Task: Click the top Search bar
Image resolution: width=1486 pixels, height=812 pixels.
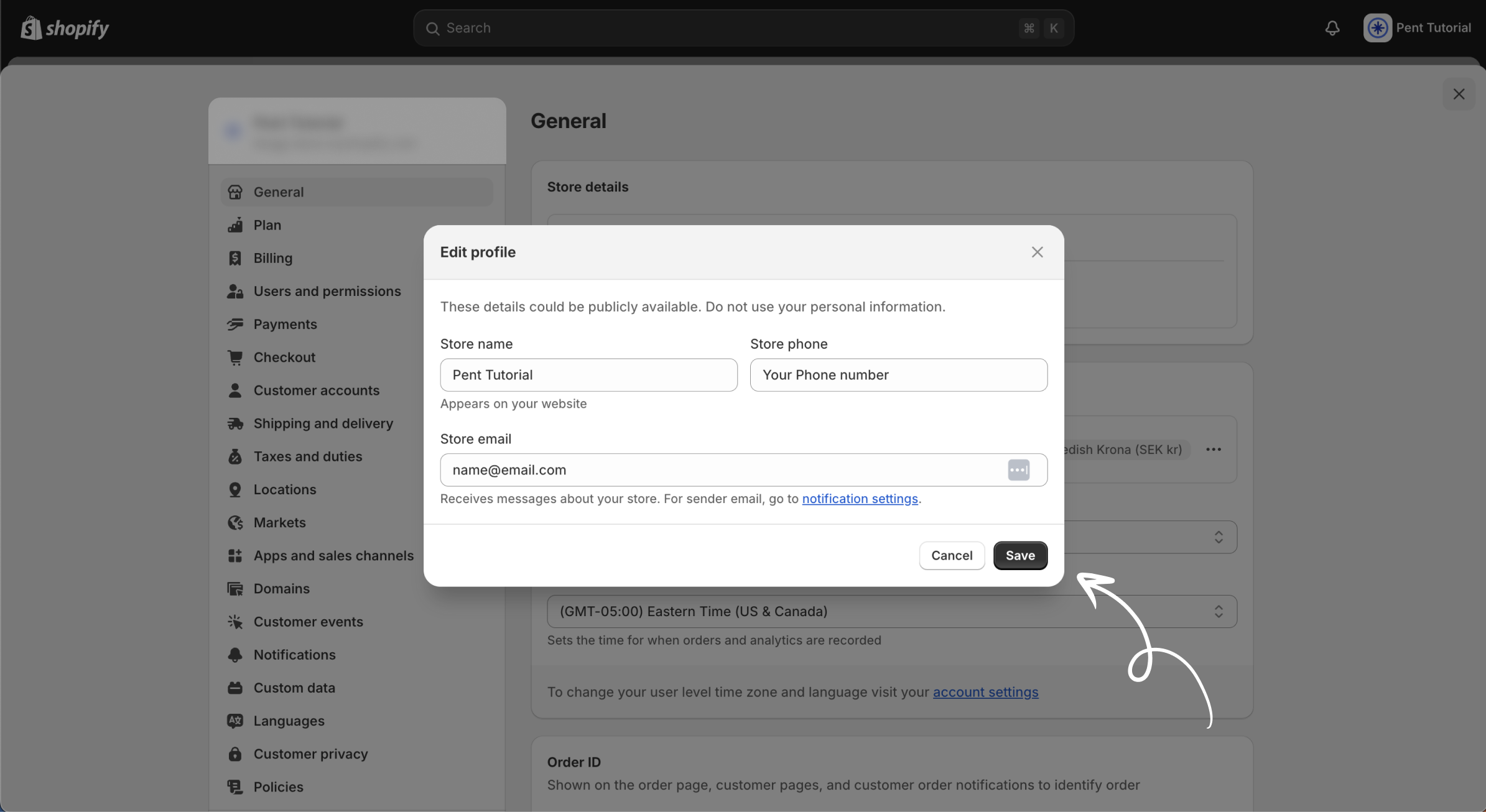Action: coord(743,28)
